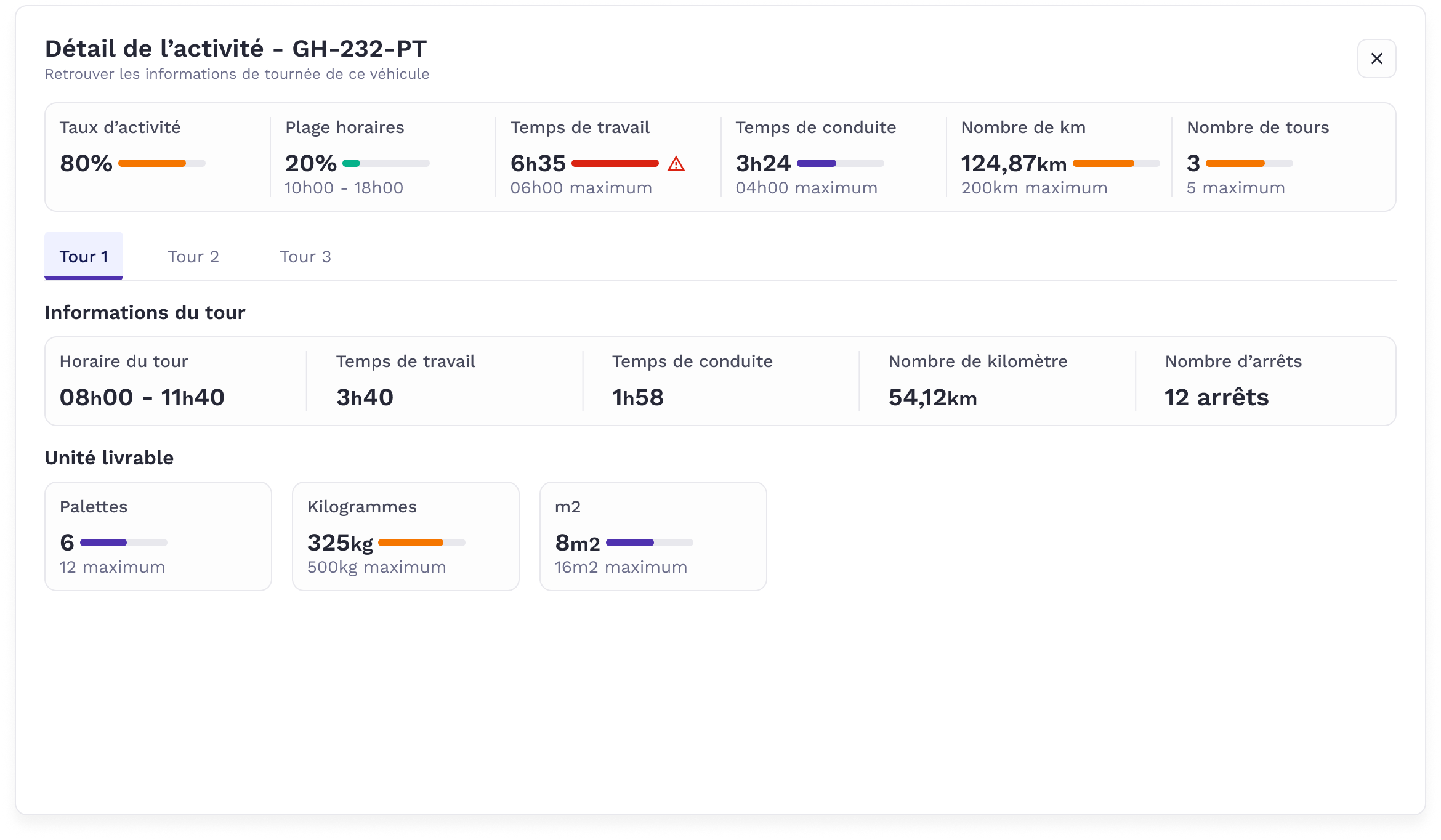Click the Palettes unit card

pos(158,536)
